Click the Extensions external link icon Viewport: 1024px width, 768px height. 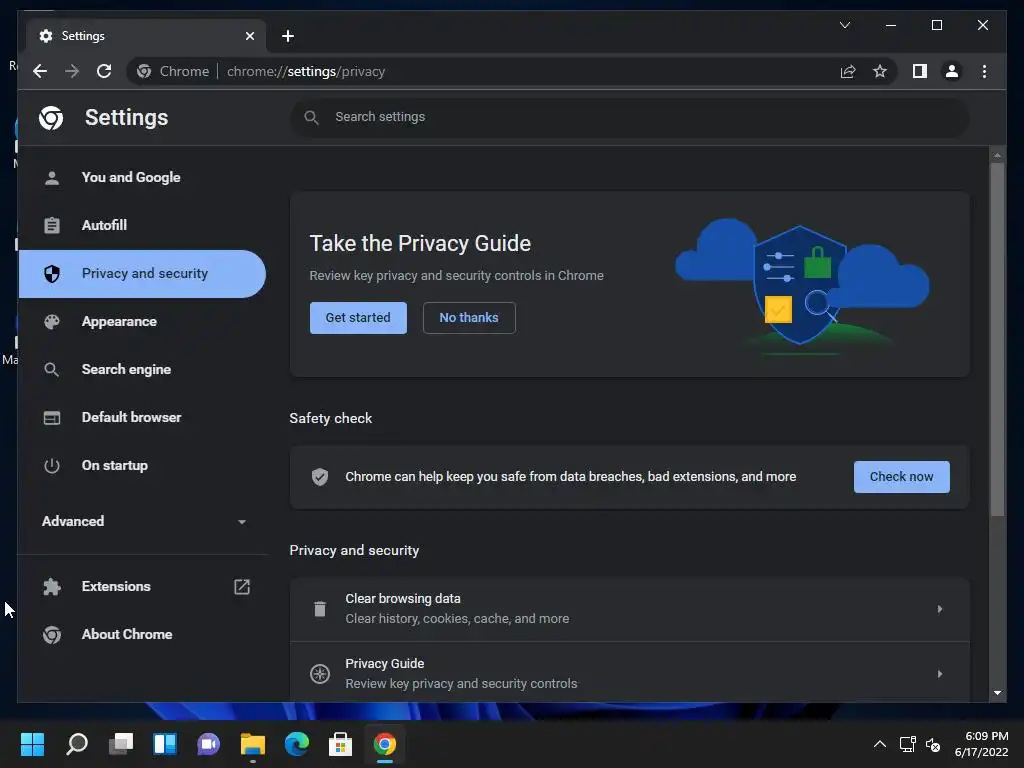(242, 586)
